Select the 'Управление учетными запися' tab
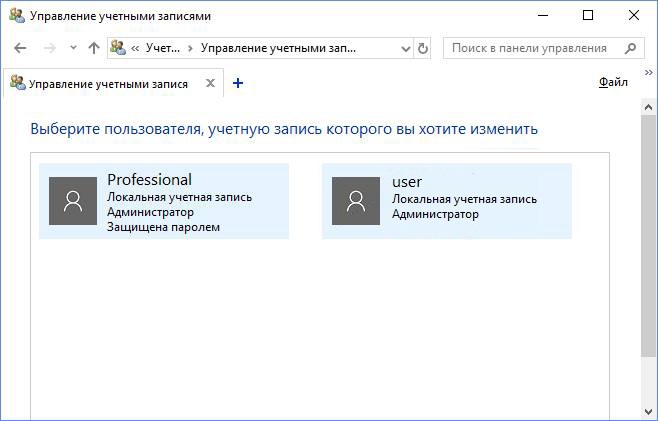Viewport: 658px width, 421px height. tap(113, 83)
